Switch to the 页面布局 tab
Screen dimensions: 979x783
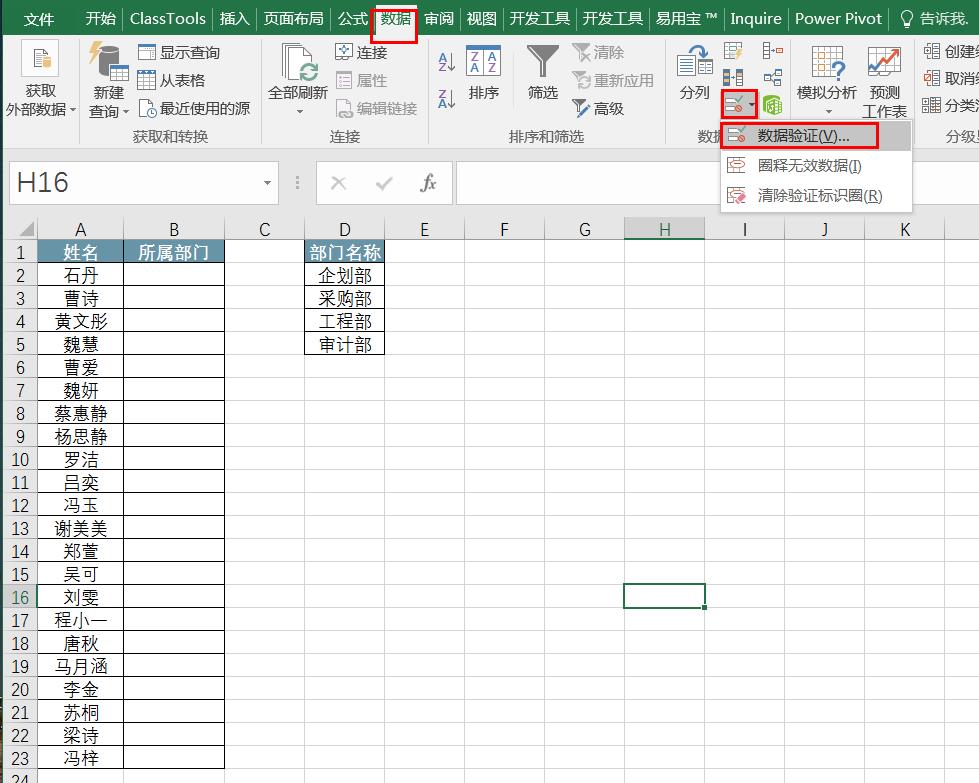(x=293, y=19)
